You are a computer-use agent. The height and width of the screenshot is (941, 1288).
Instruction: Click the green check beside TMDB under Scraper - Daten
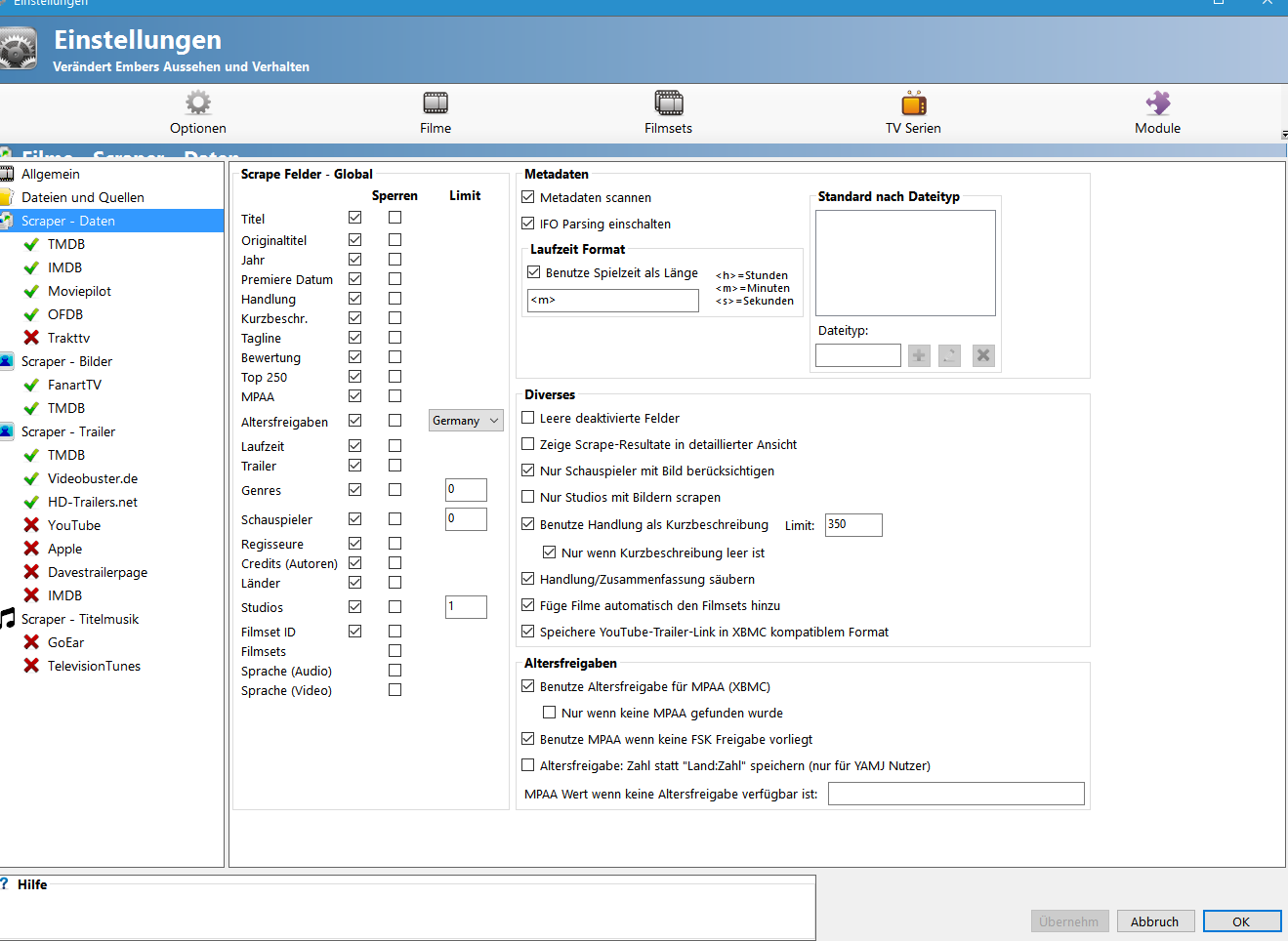coord(31,244)
